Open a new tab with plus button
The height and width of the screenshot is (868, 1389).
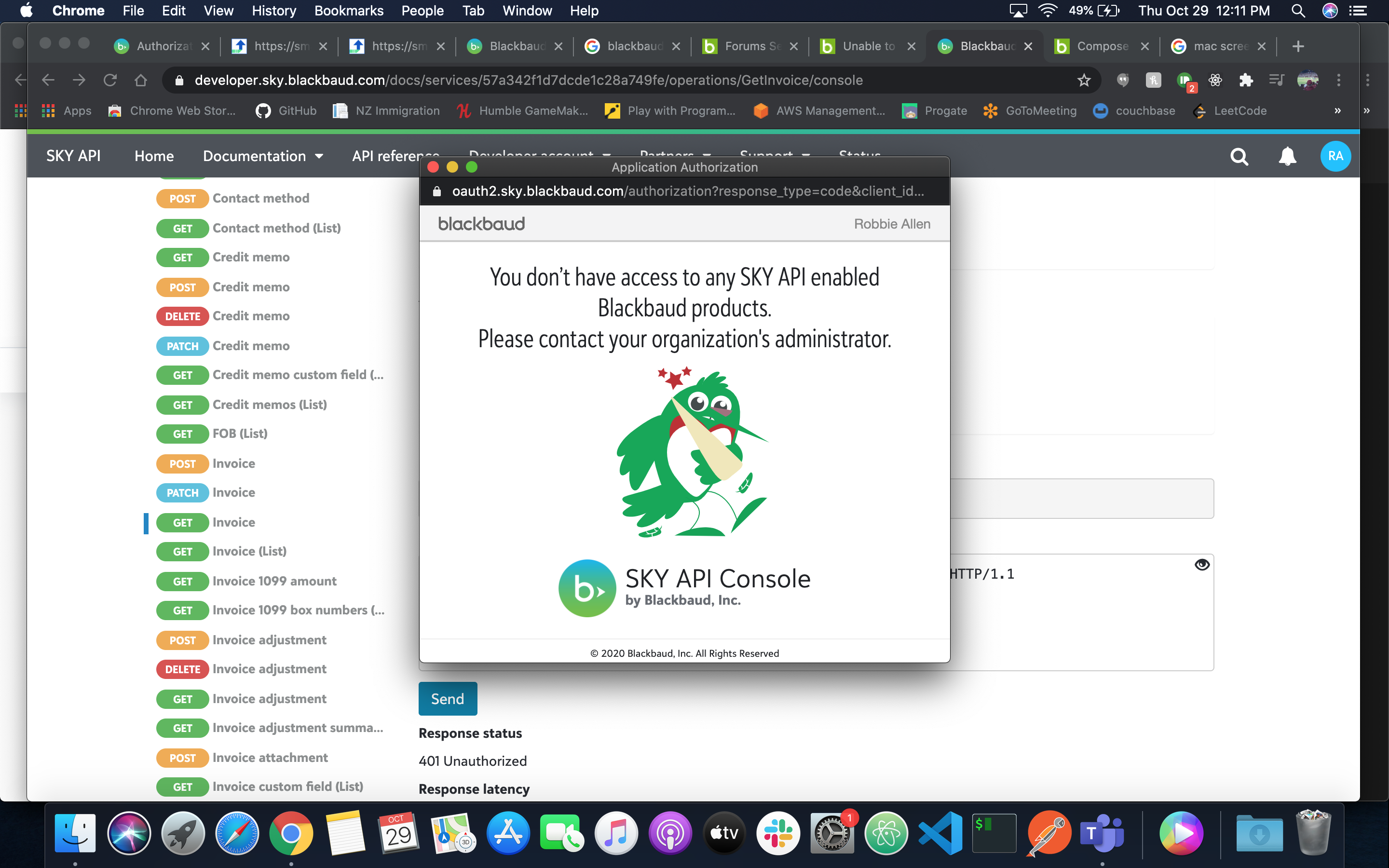click(1298, 46)
